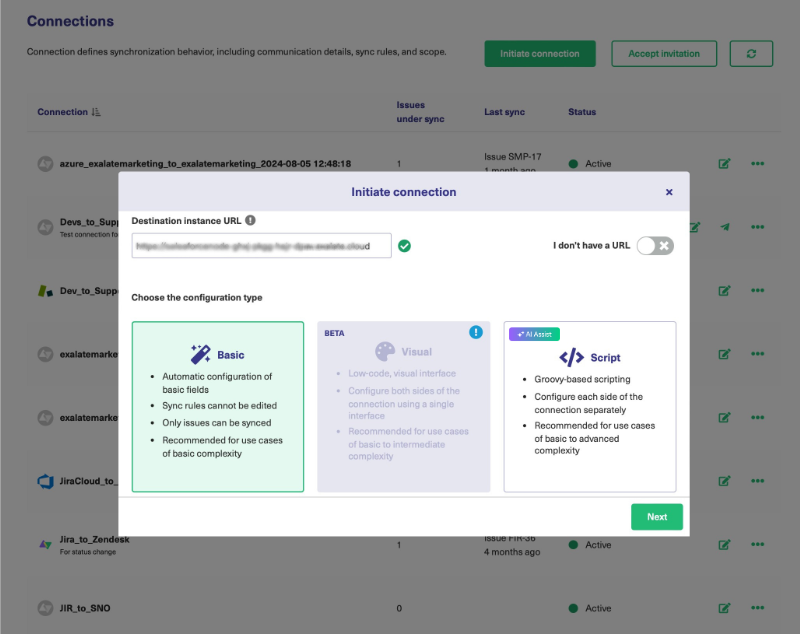This screenshot has width=800, height=634.
Task: Click edit icon for Jira_to_Zendesk connection
Action: [724, 545]
